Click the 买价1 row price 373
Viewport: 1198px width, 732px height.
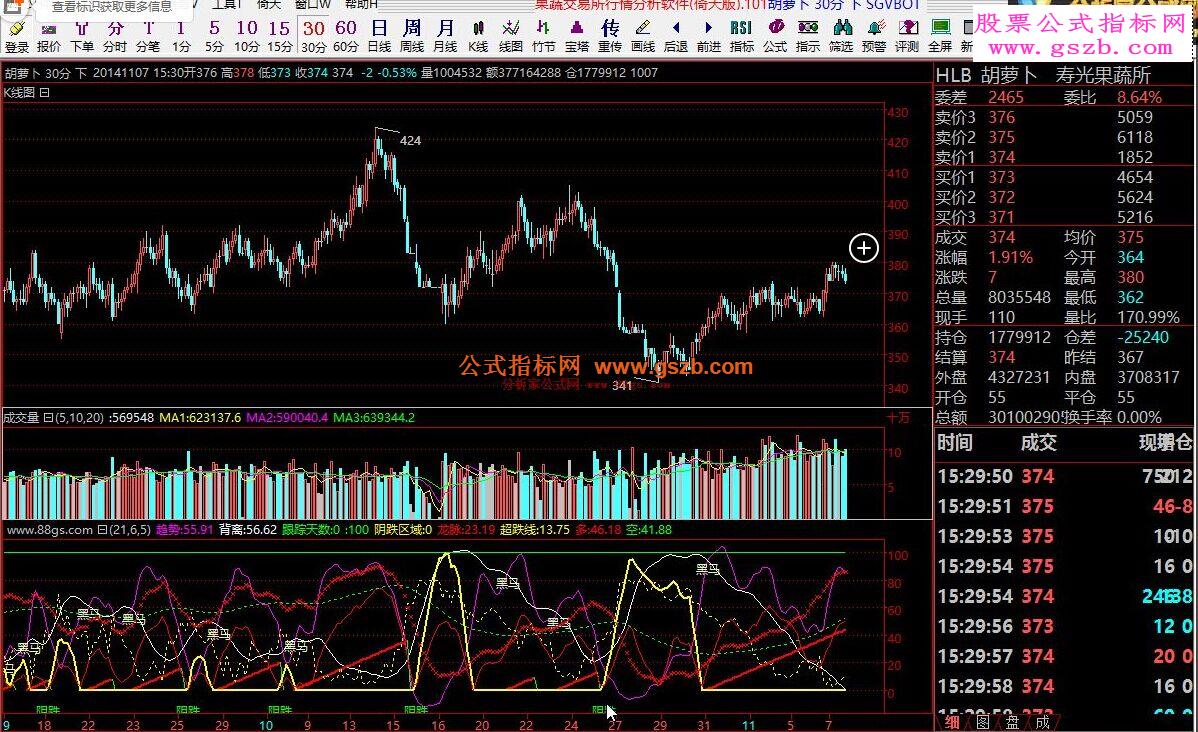pyautogui.click(x=1002, y=177)
